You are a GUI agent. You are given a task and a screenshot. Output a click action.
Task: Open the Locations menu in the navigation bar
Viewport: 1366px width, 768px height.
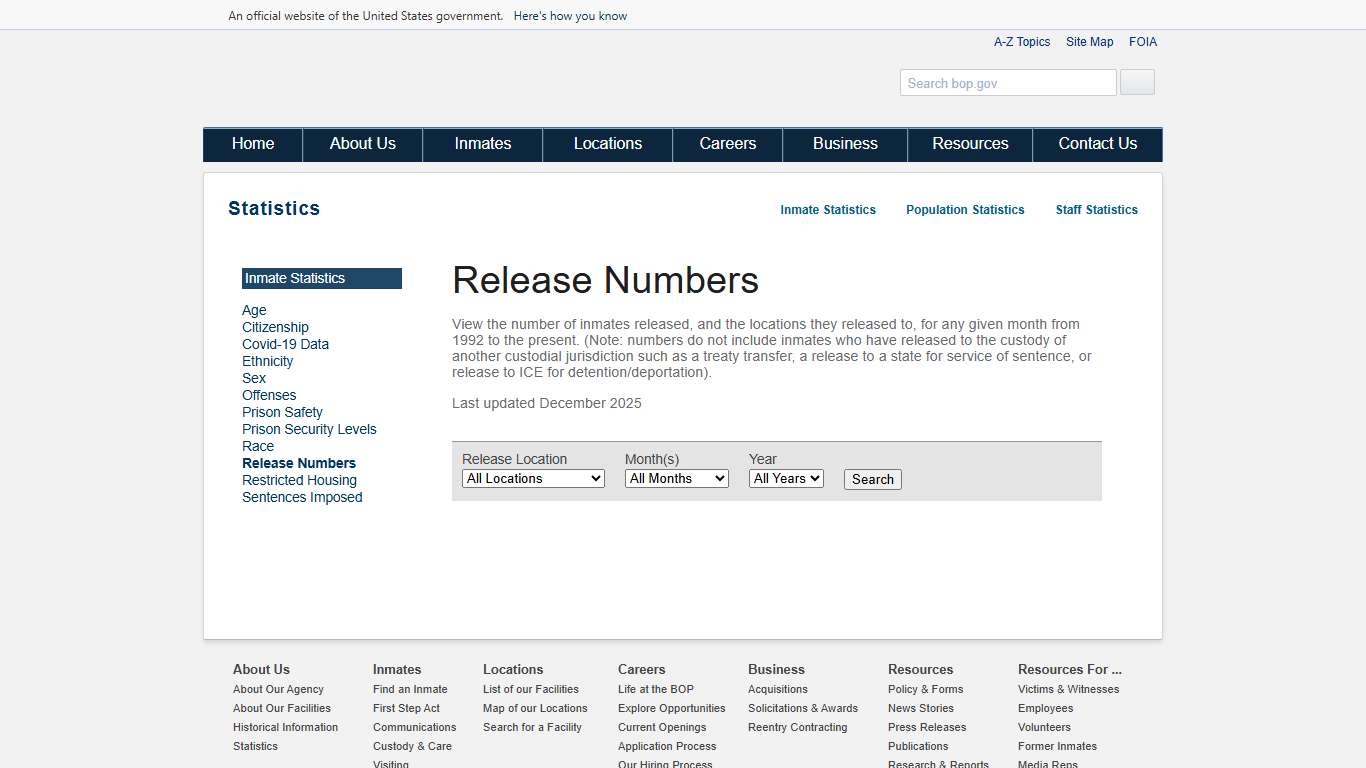(607, 144)
